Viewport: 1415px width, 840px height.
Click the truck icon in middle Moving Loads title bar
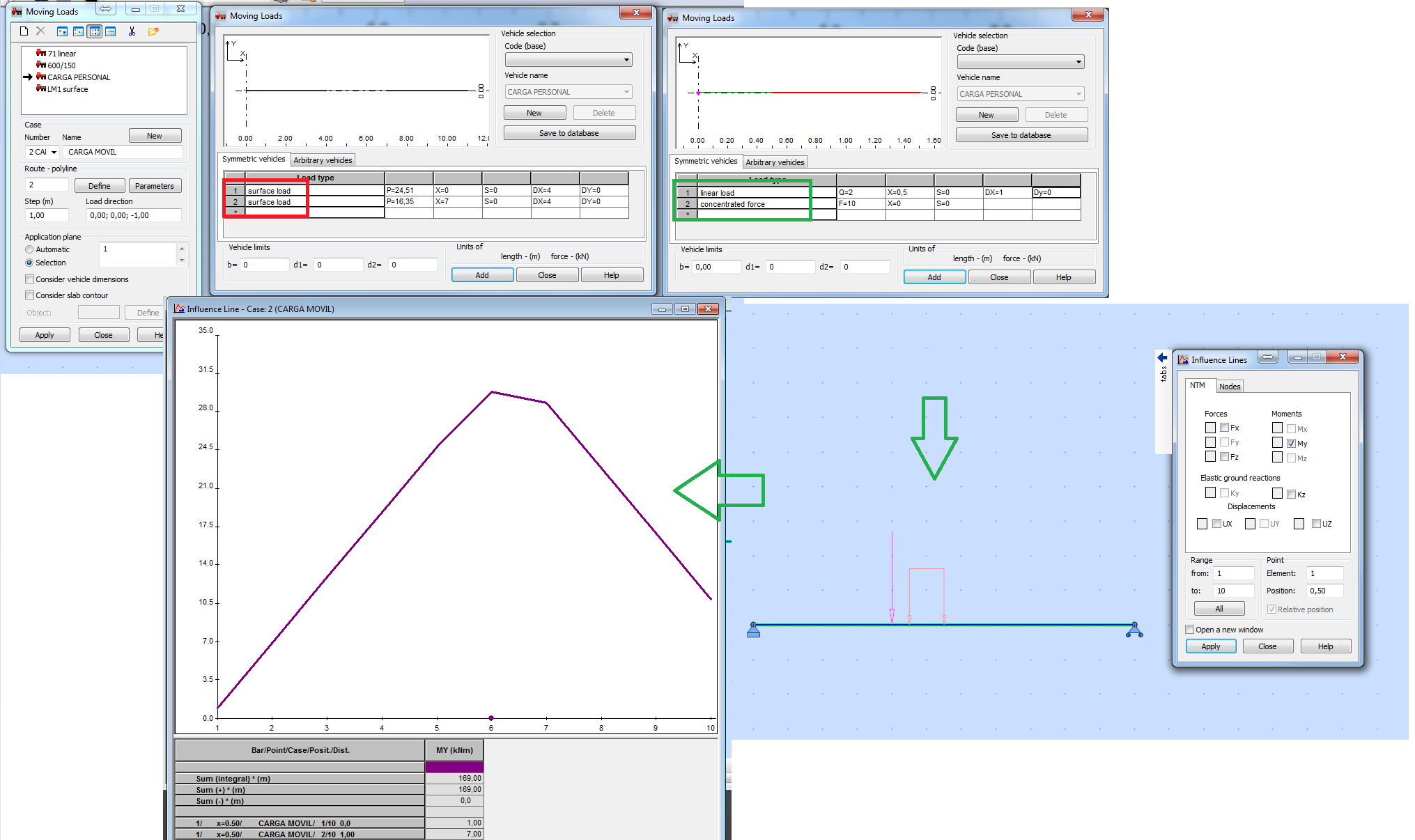pos(221,16)
